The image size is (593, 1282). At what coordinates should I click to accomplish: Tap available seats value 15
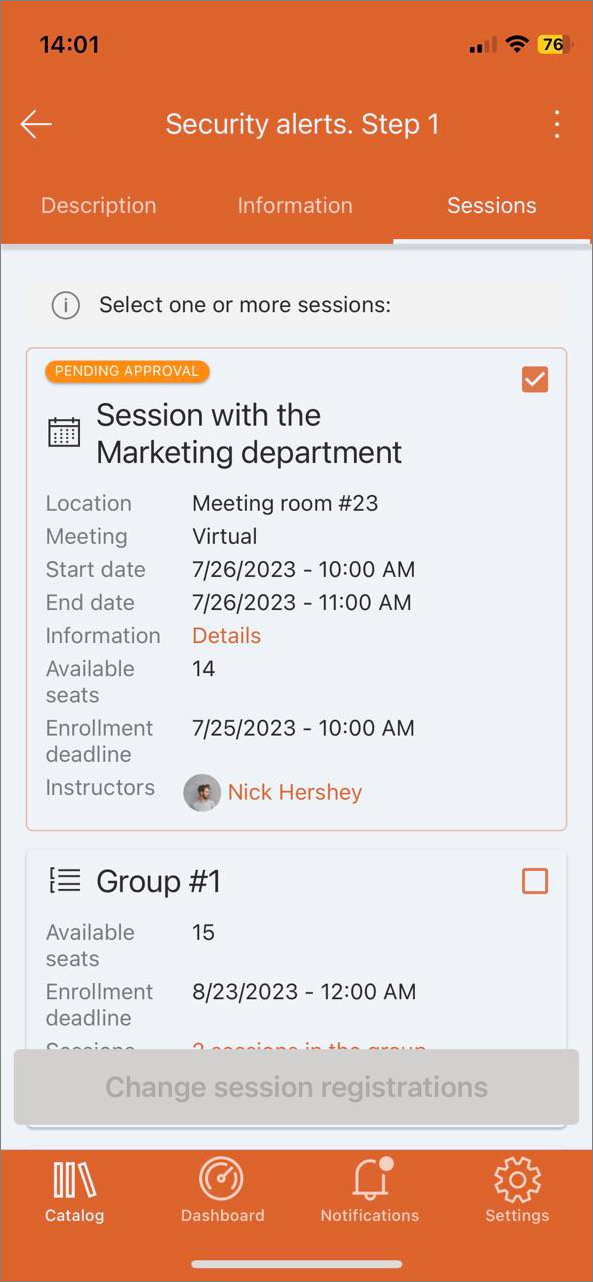pyautogui.click(x=204, y=933)
